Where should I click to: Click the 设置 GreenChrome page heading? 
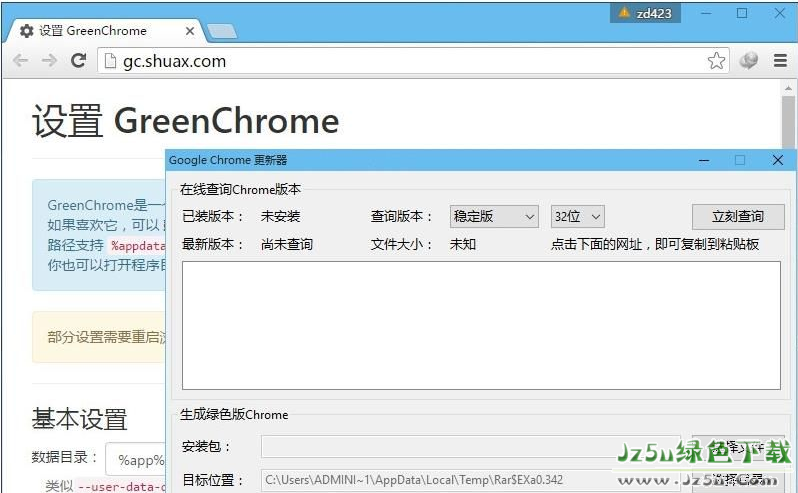186,121
